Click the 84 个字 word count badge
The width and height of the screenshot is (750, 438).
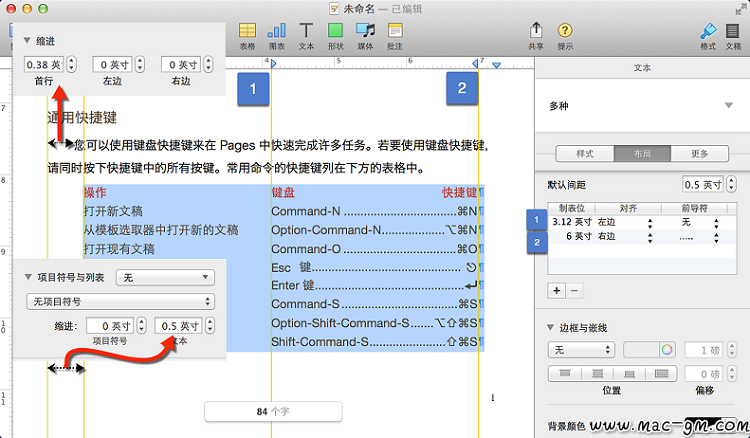273,411
